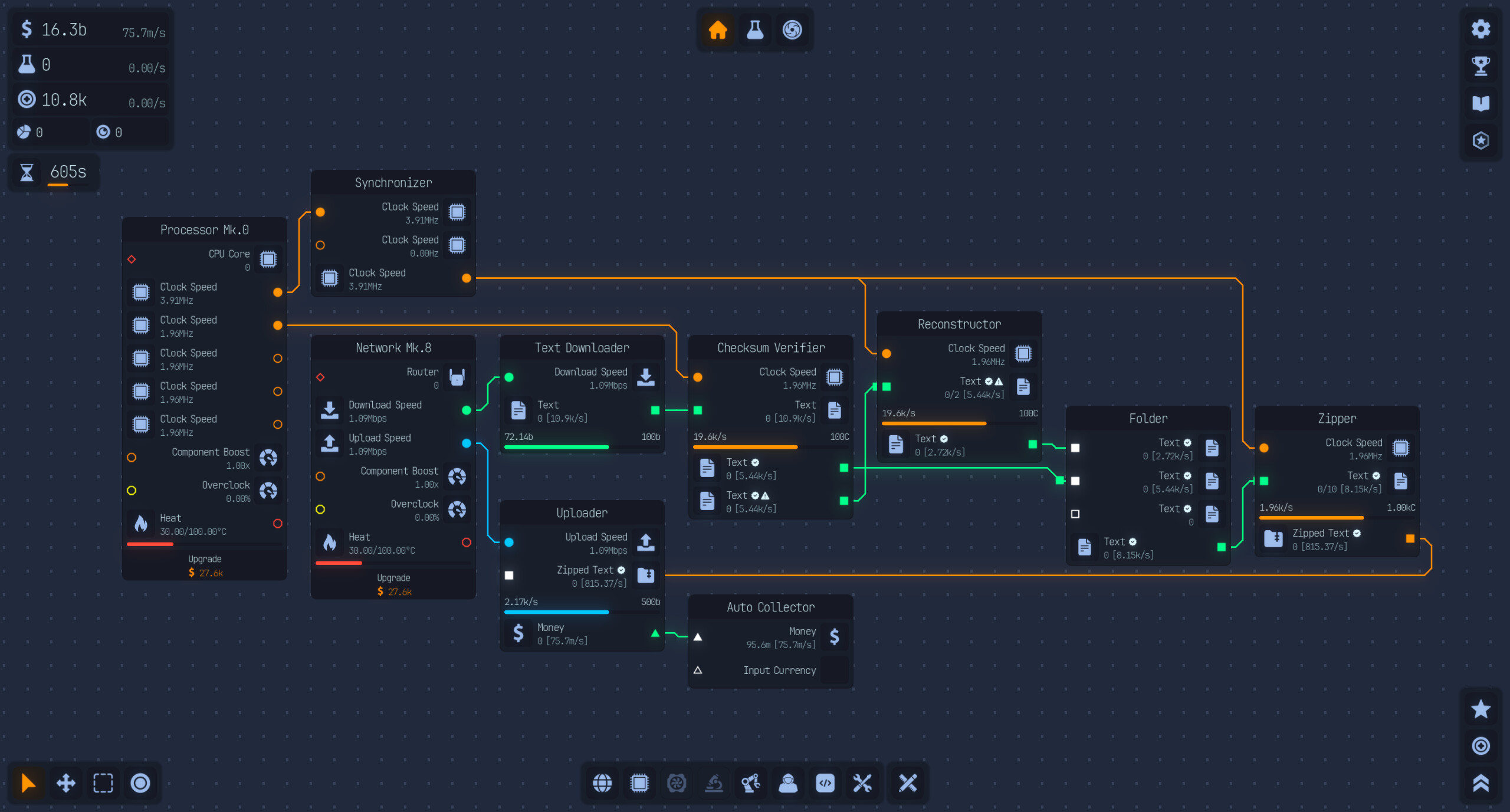Click Upgrade on Processor Mk.0

click(204, 566)
